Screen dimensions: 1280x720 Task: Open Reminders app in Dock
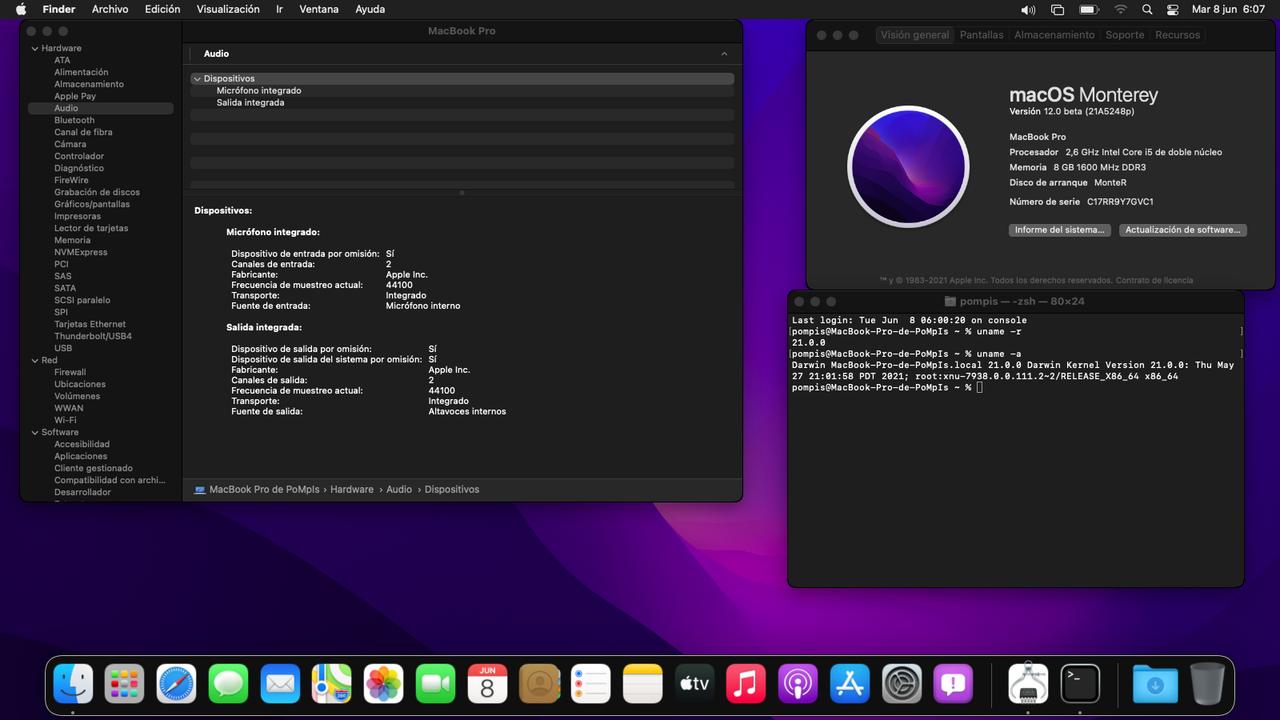591,684
